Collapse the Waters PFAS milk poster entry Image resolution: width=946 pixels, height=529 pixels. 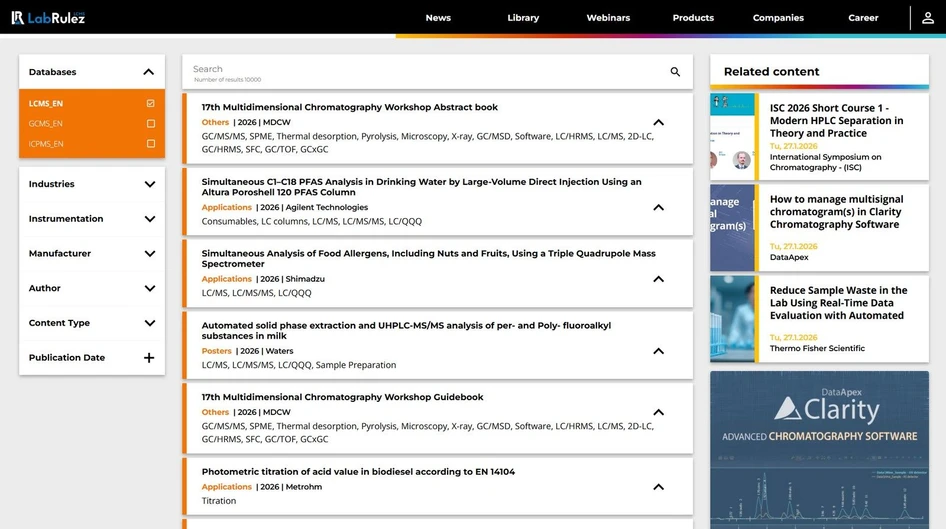tap(658, 351)
